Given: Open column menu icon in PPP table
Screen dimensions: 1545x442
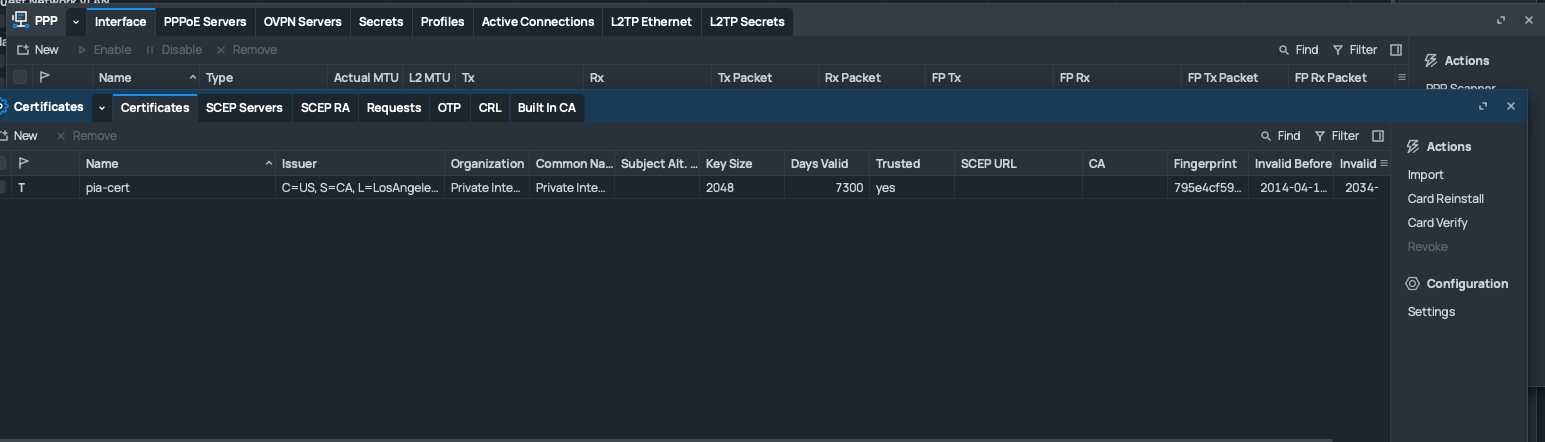Looking at the screenshot, I should [1402, 78].
